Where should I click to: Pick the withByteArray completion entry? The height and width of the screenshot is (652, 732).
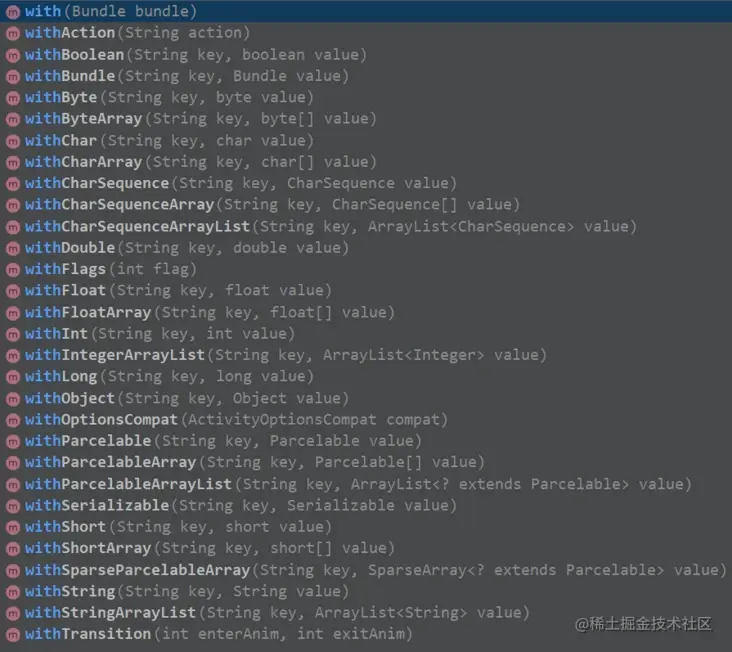(366, 119)
